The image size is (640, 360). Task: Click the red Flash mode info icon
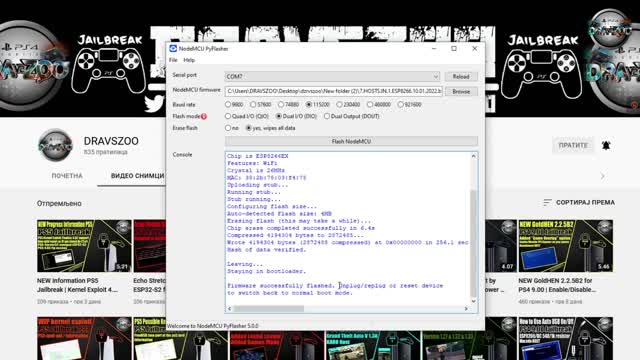(x=204, y=116)
